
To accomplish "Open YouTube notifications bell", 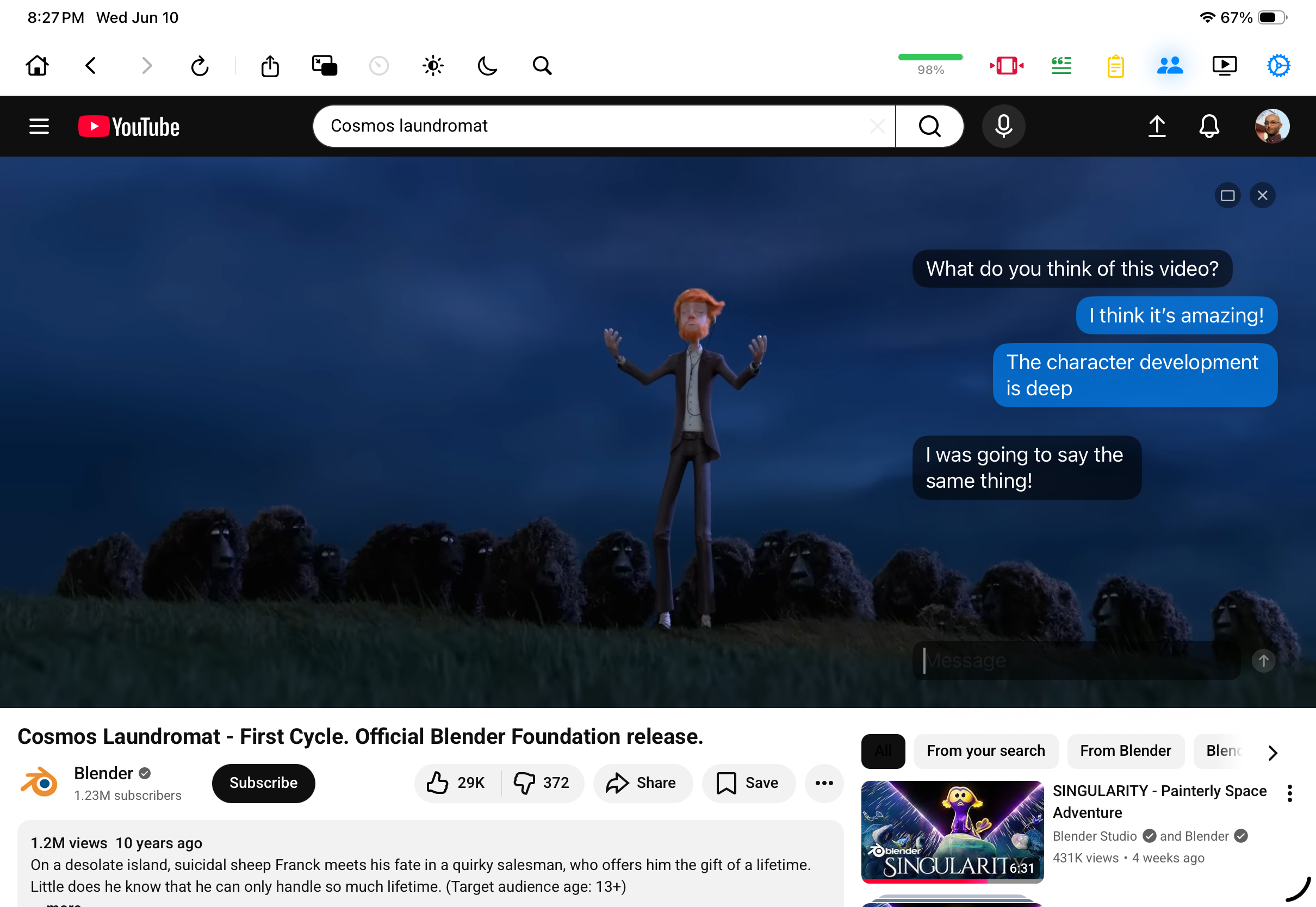I will coord(1209,126).
